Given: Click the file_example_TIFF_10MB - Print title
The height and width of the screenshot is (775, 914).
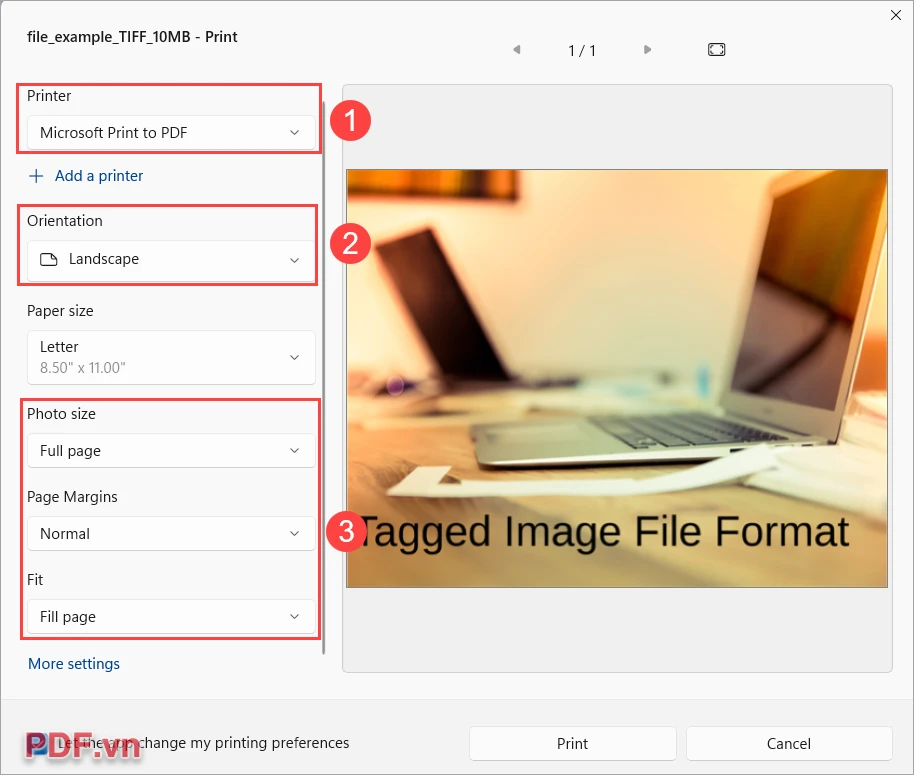Looking at the screenshot, I should (132, 37).
